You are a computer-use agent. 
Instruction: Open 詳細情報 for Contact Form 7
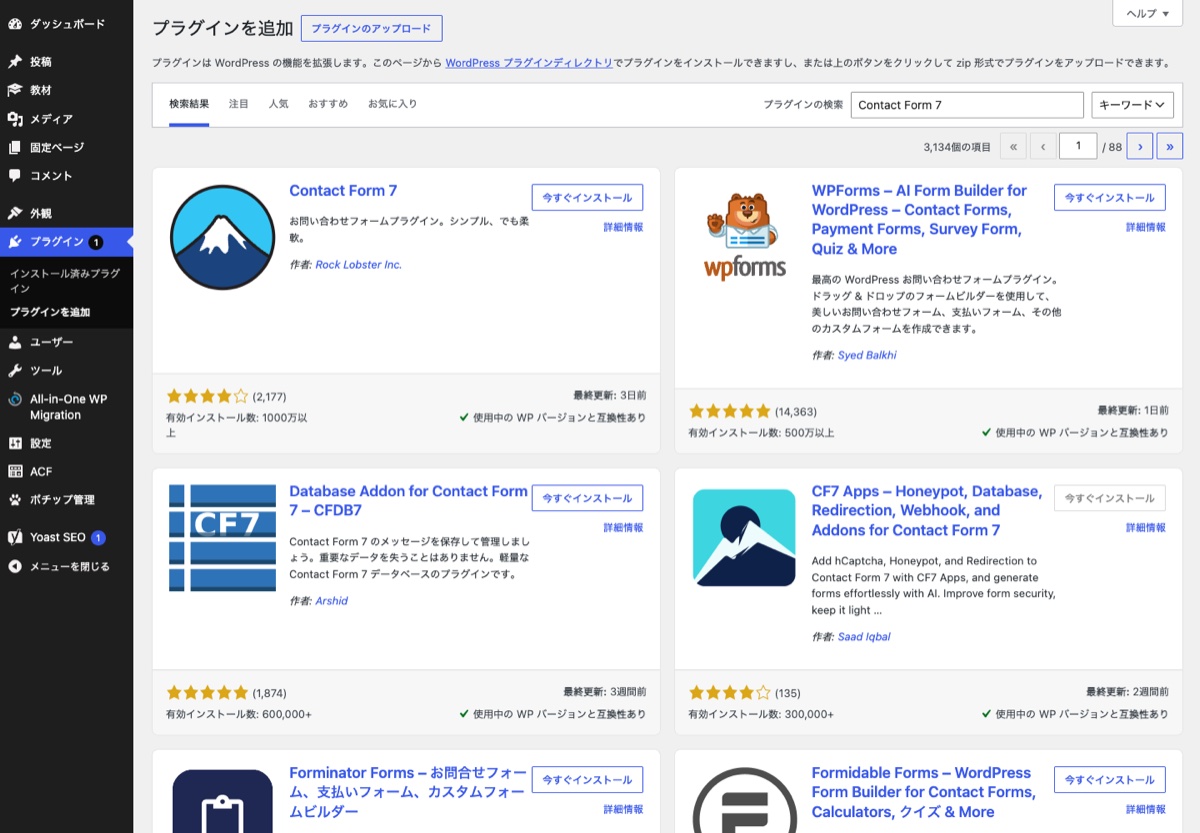623,227
